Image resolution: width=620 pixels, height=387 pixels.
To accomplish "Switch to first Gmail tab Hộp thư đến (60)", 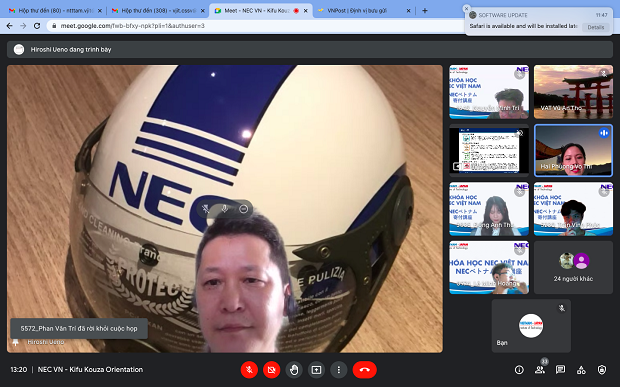I will 55,11.
